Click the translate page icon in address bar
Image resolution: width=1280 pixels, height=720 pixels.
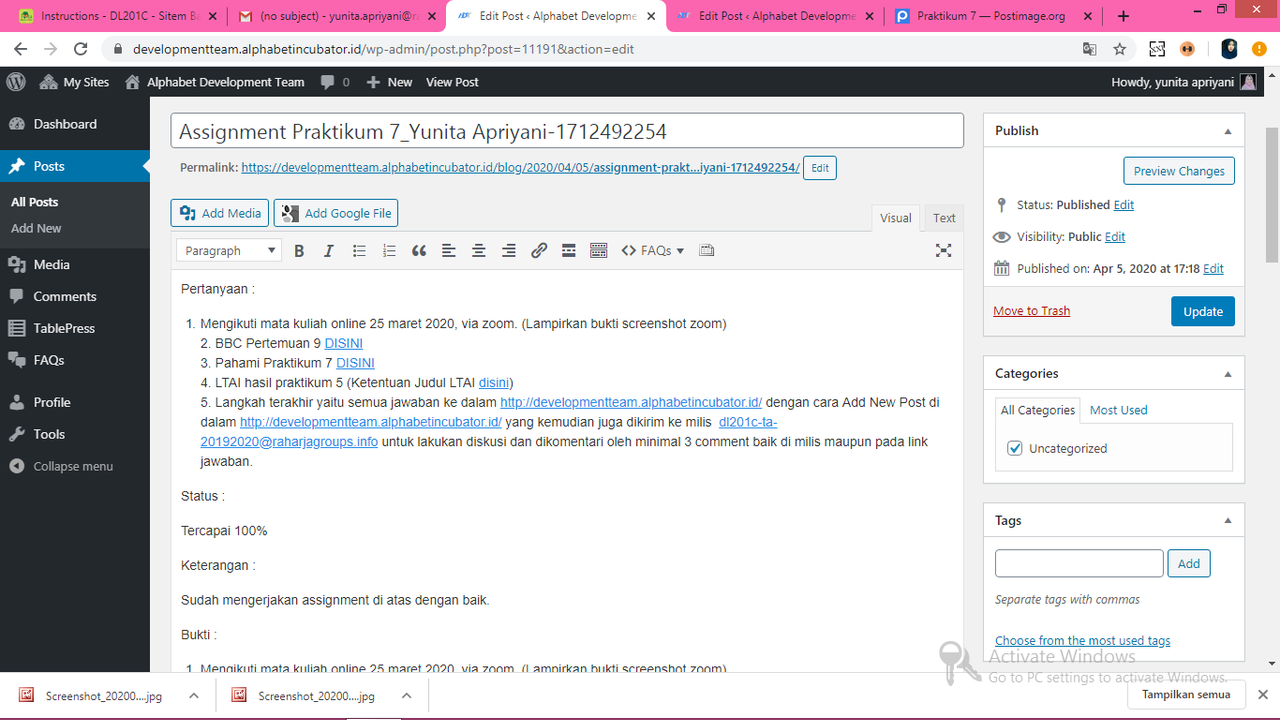(1090, 49)
